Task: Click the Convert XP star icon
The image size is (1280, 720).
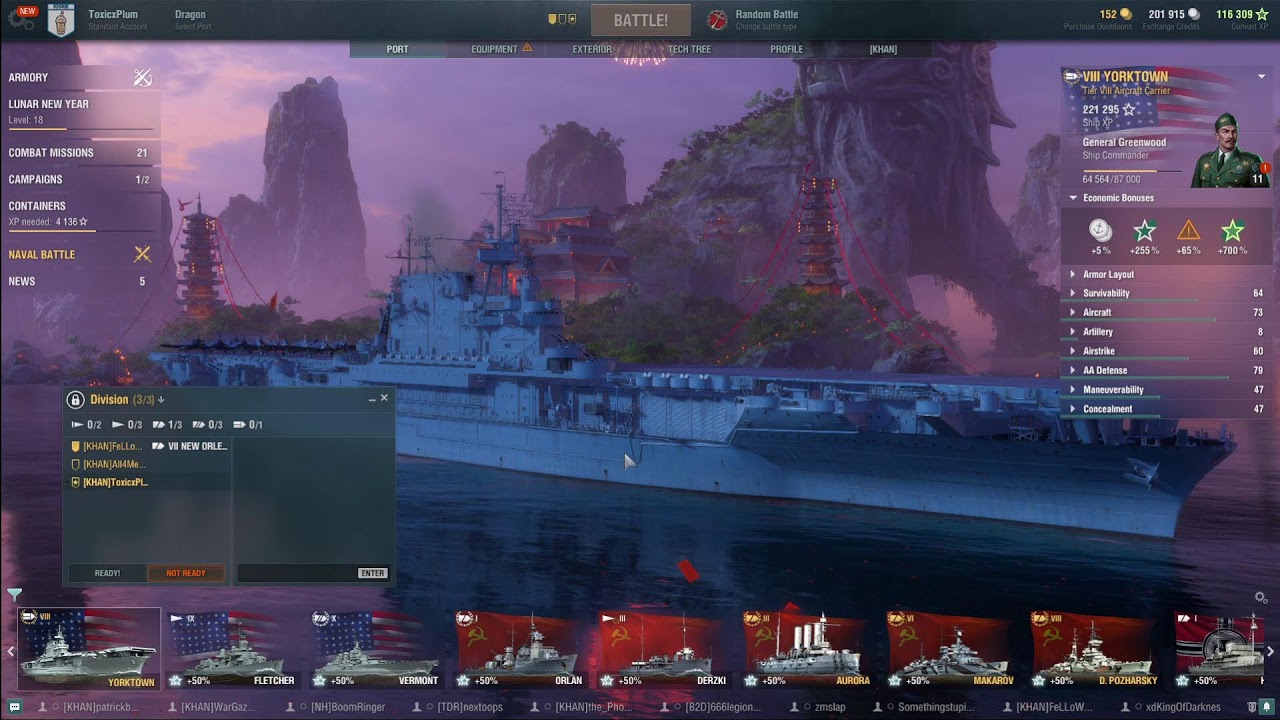Action: pos(1262,14)
